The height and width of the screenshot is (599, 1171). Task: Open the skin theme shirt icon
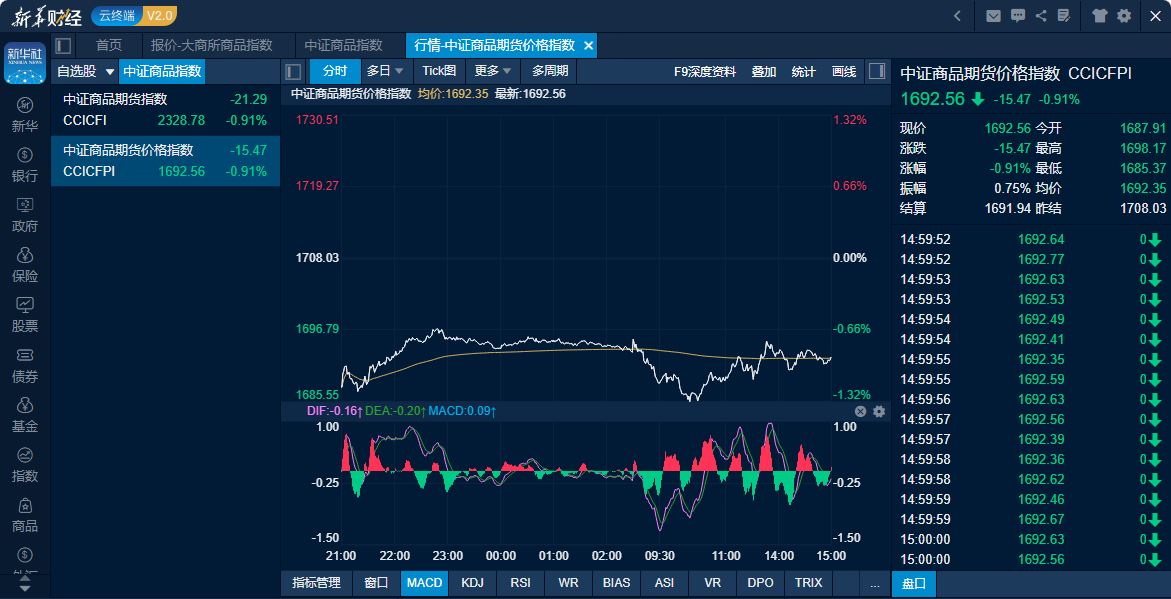pyautogui.click(x=1099, y=16)
